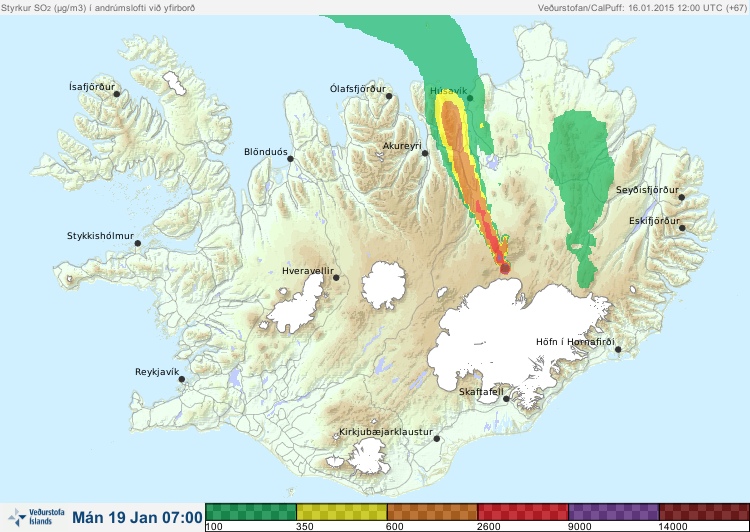750x532 pixels.
Task: Click the 'Skaftafell' label
Action: tap(481, 392)
